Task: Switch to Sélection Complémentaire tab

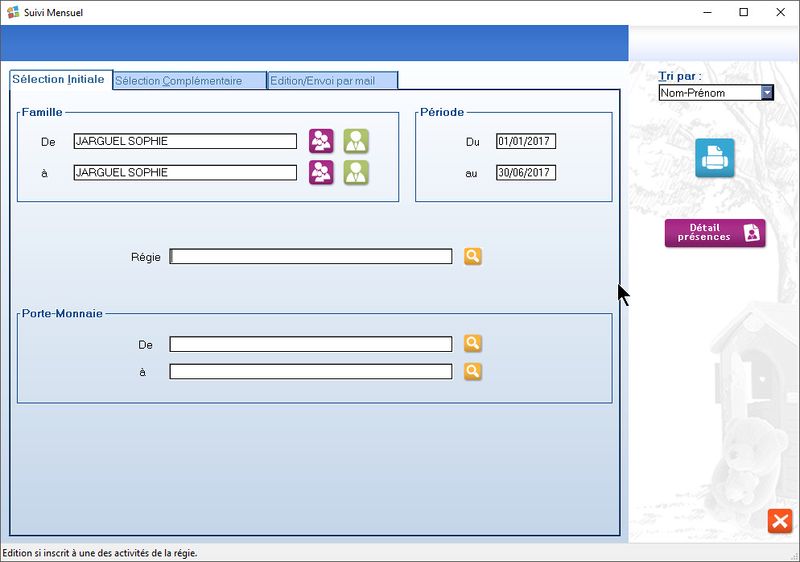Action: (x=189, y=81)
